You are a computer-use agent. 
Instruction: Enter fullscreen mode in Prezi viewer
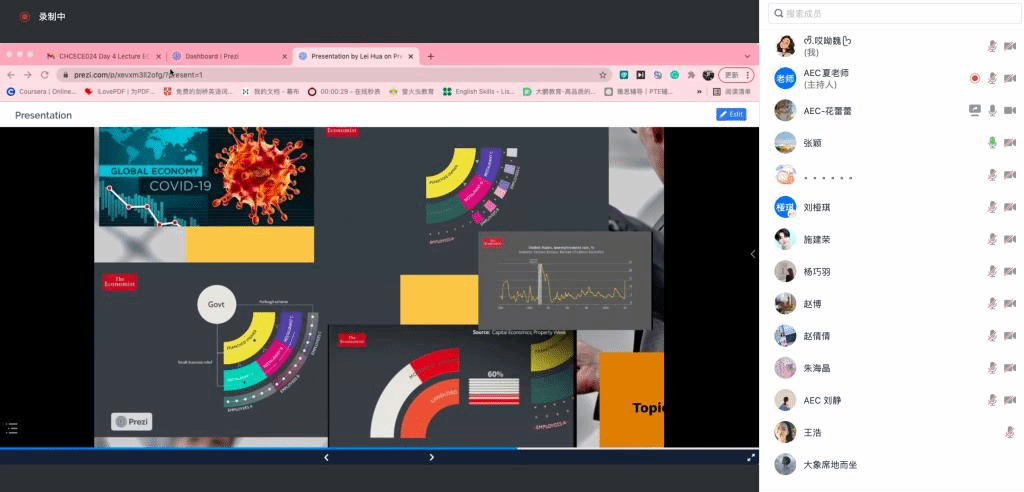pos(751,457)
